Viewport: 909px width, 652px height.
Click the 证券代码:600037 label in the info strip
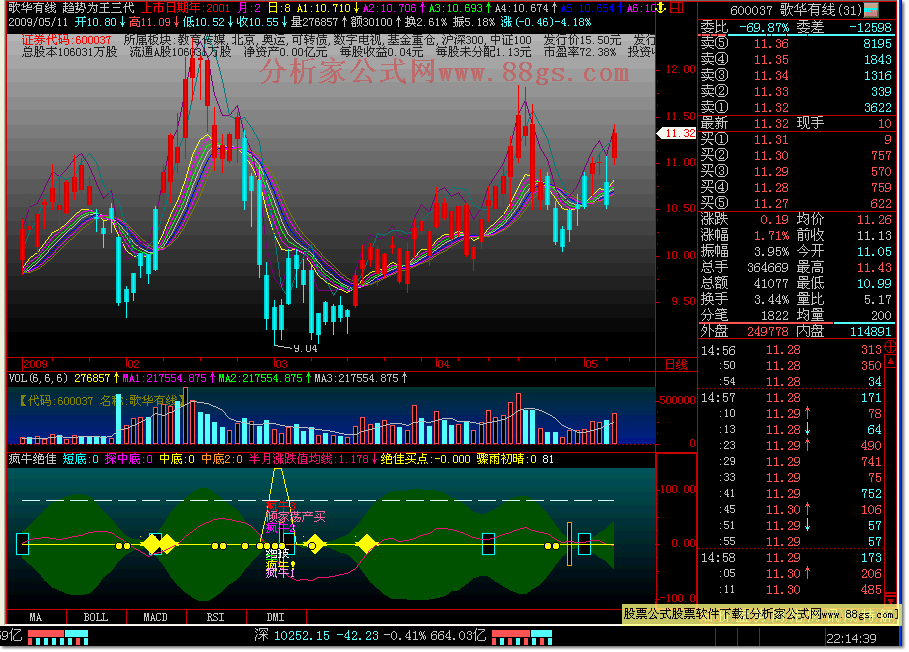tap(66, 40)
